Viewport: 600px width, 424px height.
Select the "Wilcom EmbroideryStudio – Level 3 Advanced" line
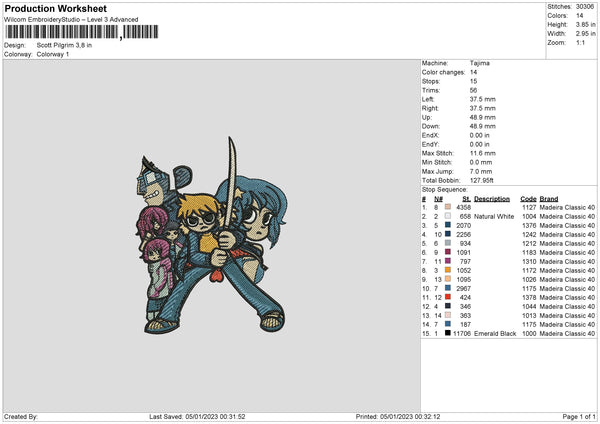[x=71, y=20]
